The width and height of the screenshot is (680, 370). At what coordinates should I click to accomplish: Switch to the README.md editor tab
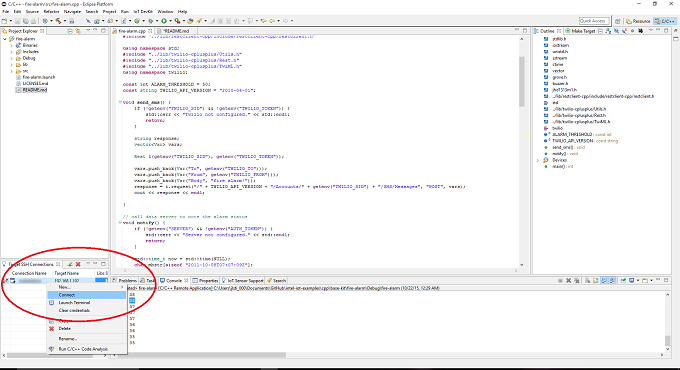coord(176,31)
